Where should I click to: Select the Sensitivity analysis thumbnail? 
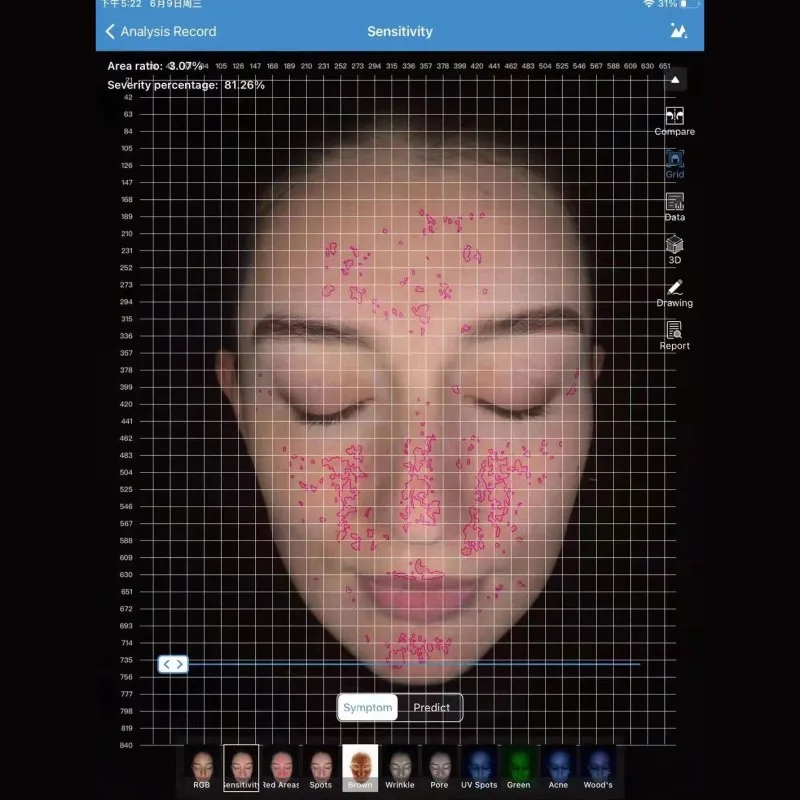click(x=240, y=770)
